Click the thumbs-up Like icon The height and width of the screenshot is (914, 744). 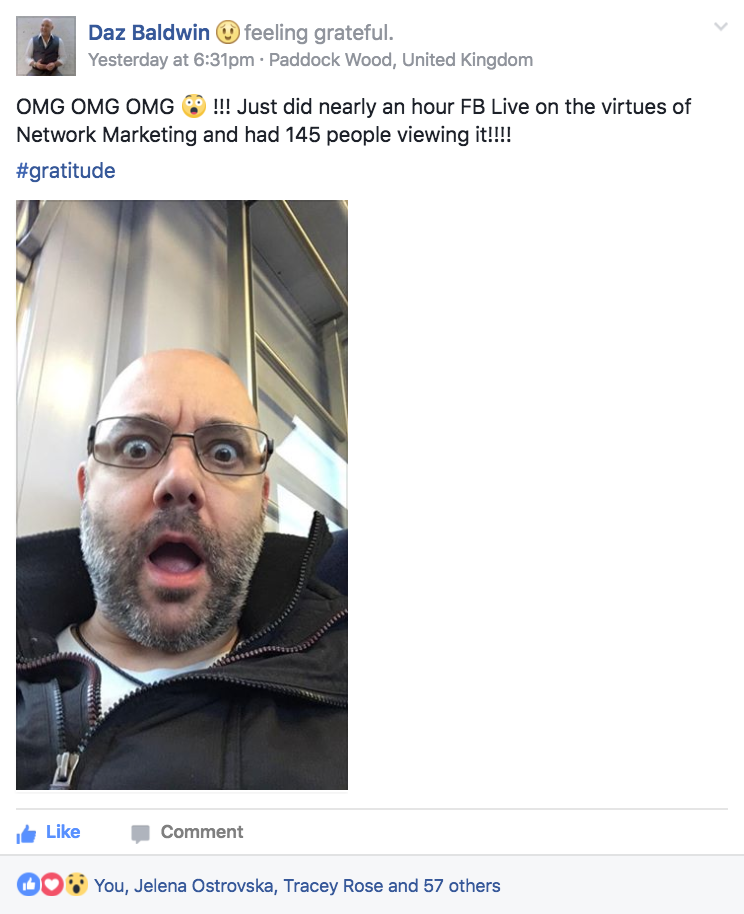(x=26, y=834)
